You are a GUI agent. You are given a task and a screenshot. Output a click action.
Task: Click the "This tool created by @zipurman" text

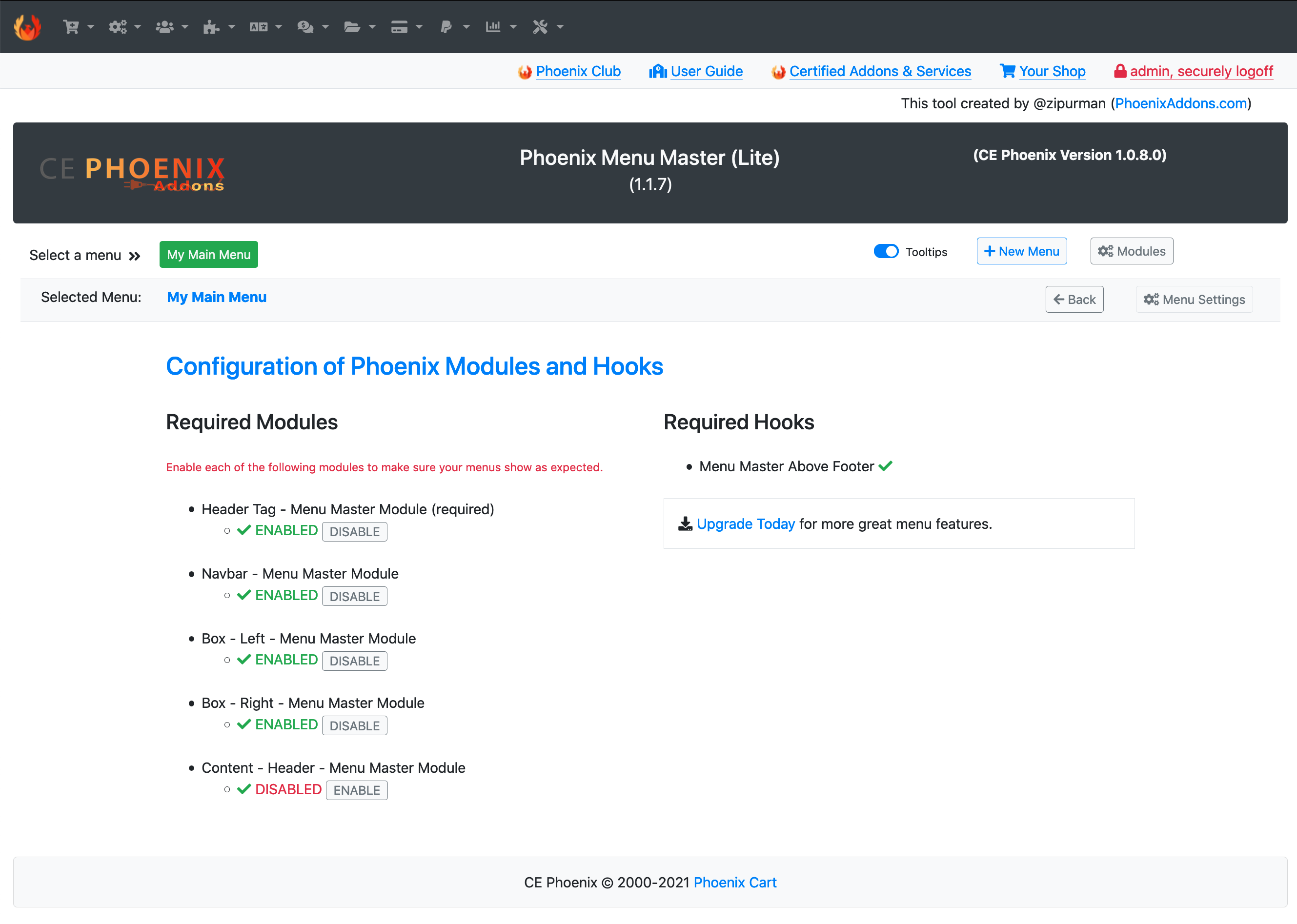tap(1003, 103)
